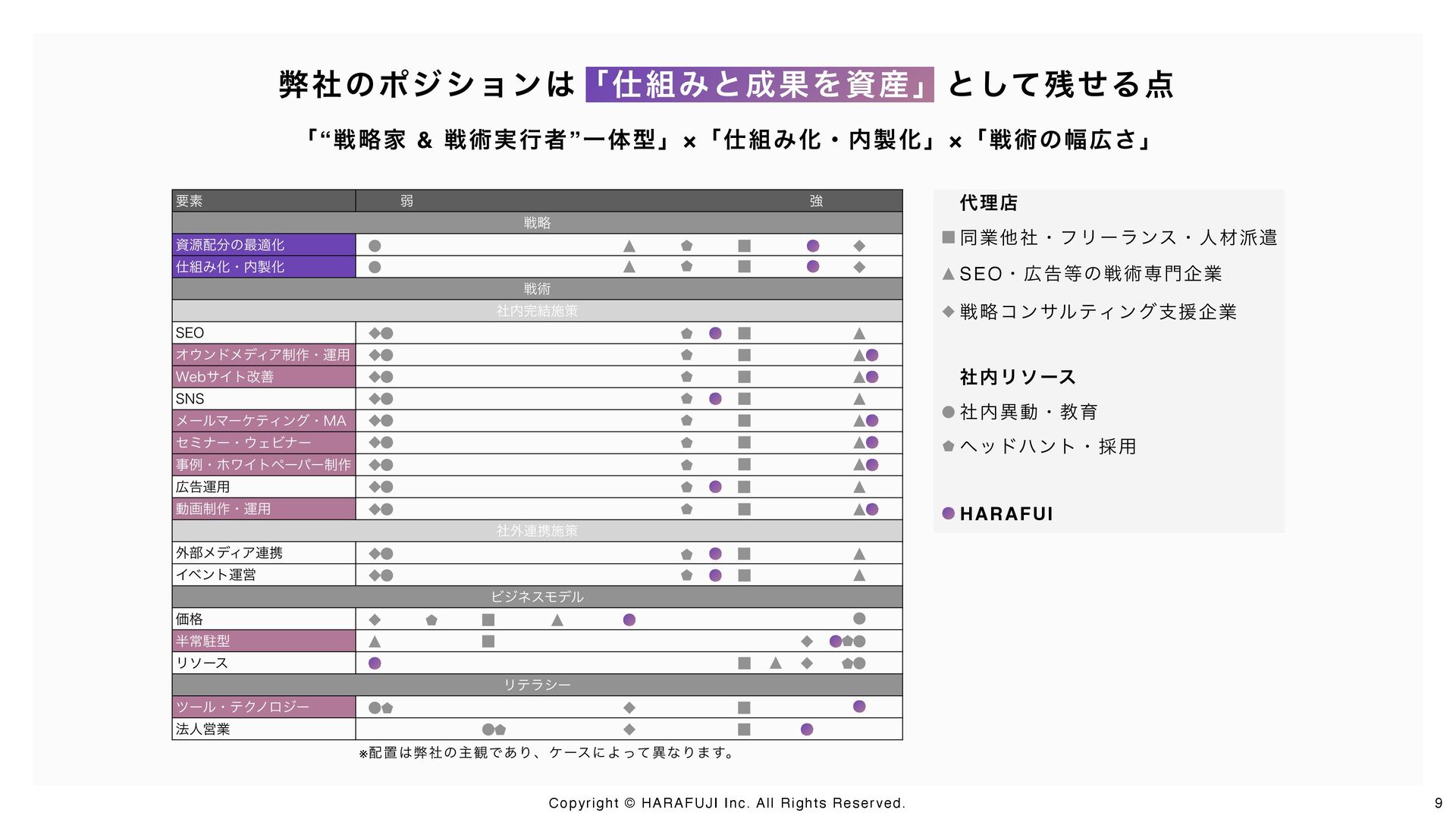Click the copyright HARAFUJI Inc. footer text
Image resolution: width=1456 pixels, height=819 pixels.
(x=726, y=803)
